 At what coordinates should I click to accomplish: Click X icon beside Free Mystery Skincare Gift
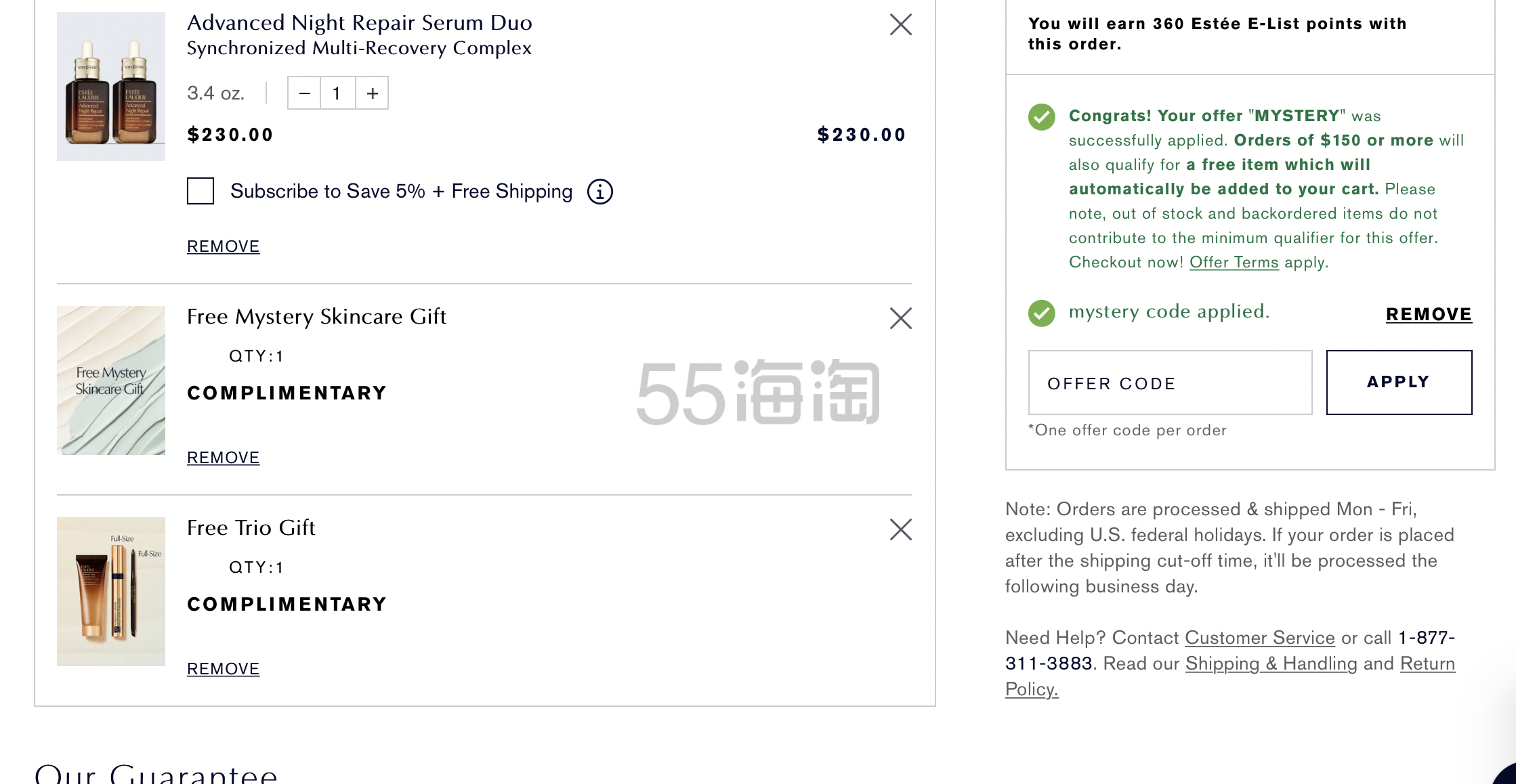[900, 318]
